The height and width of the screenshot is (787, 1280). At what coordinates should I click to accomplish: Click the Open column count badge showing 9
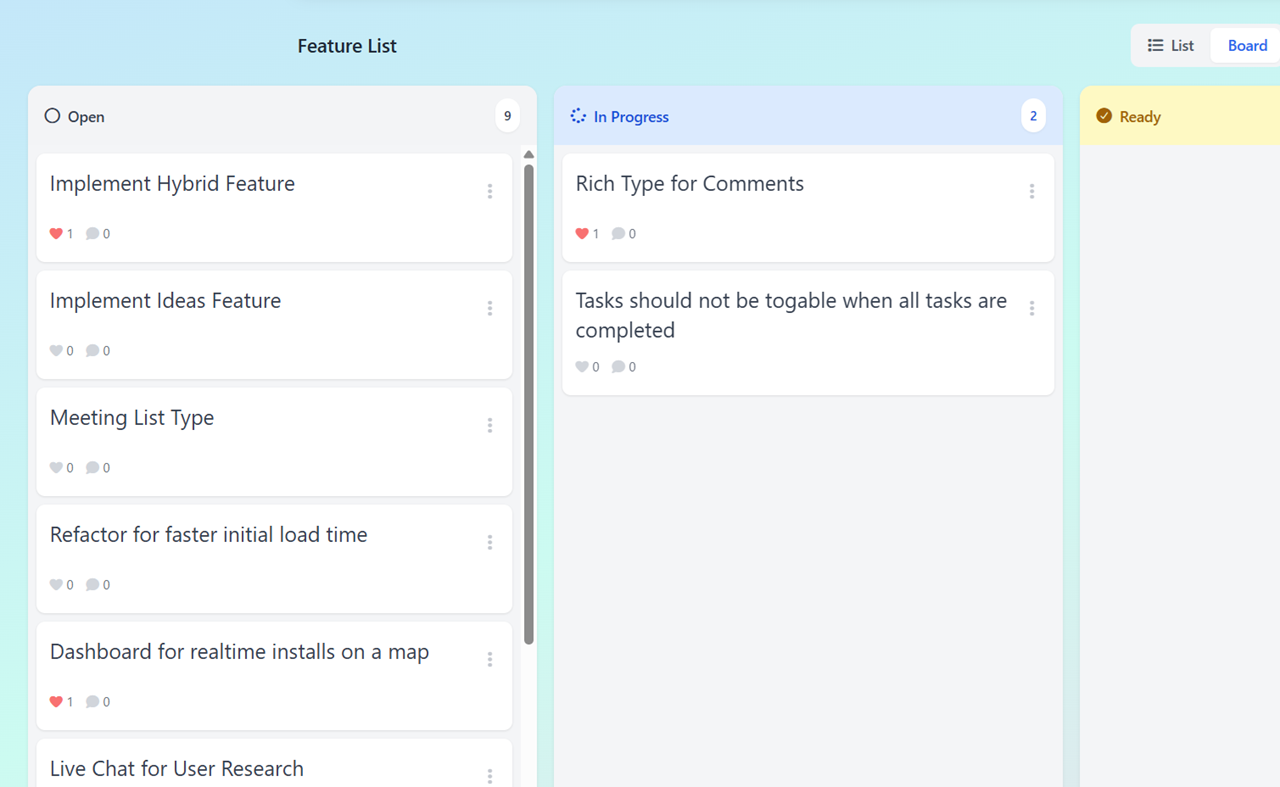point(507,116)
